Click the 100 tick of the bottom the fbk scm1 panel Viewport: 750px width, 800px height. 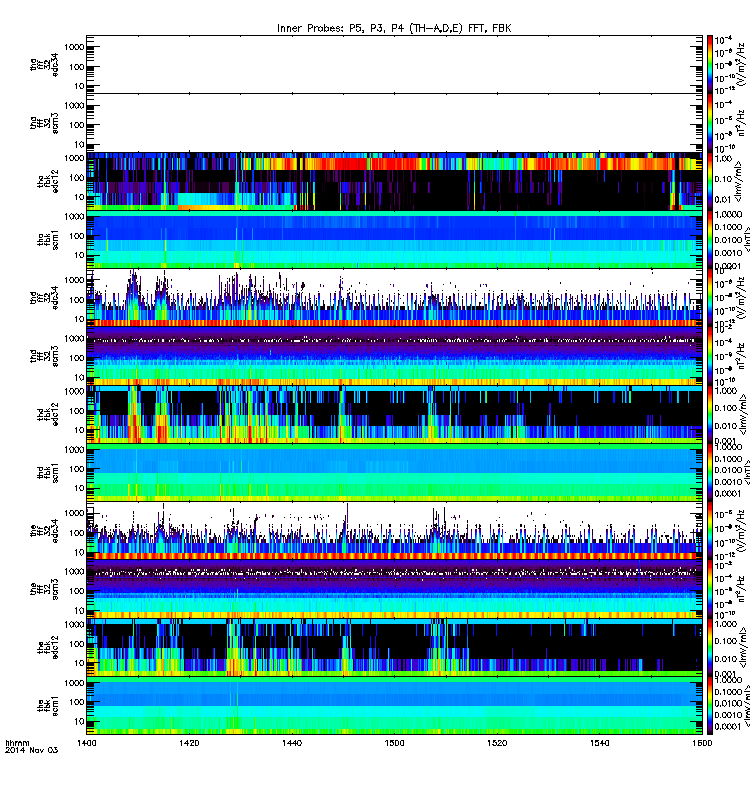[77, 702]
